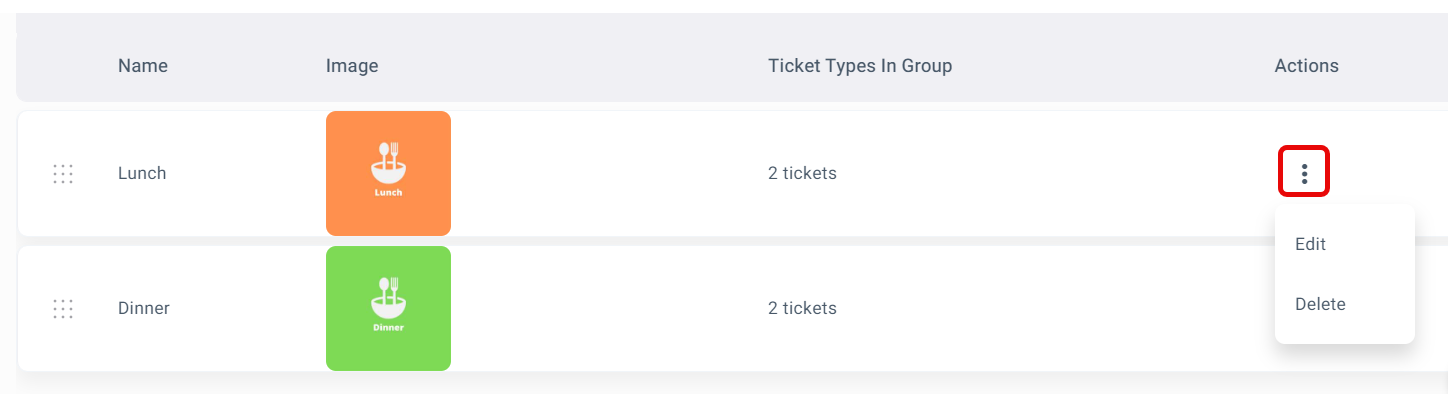Click Dinner's 2 tickets count

tap(802, 308)
